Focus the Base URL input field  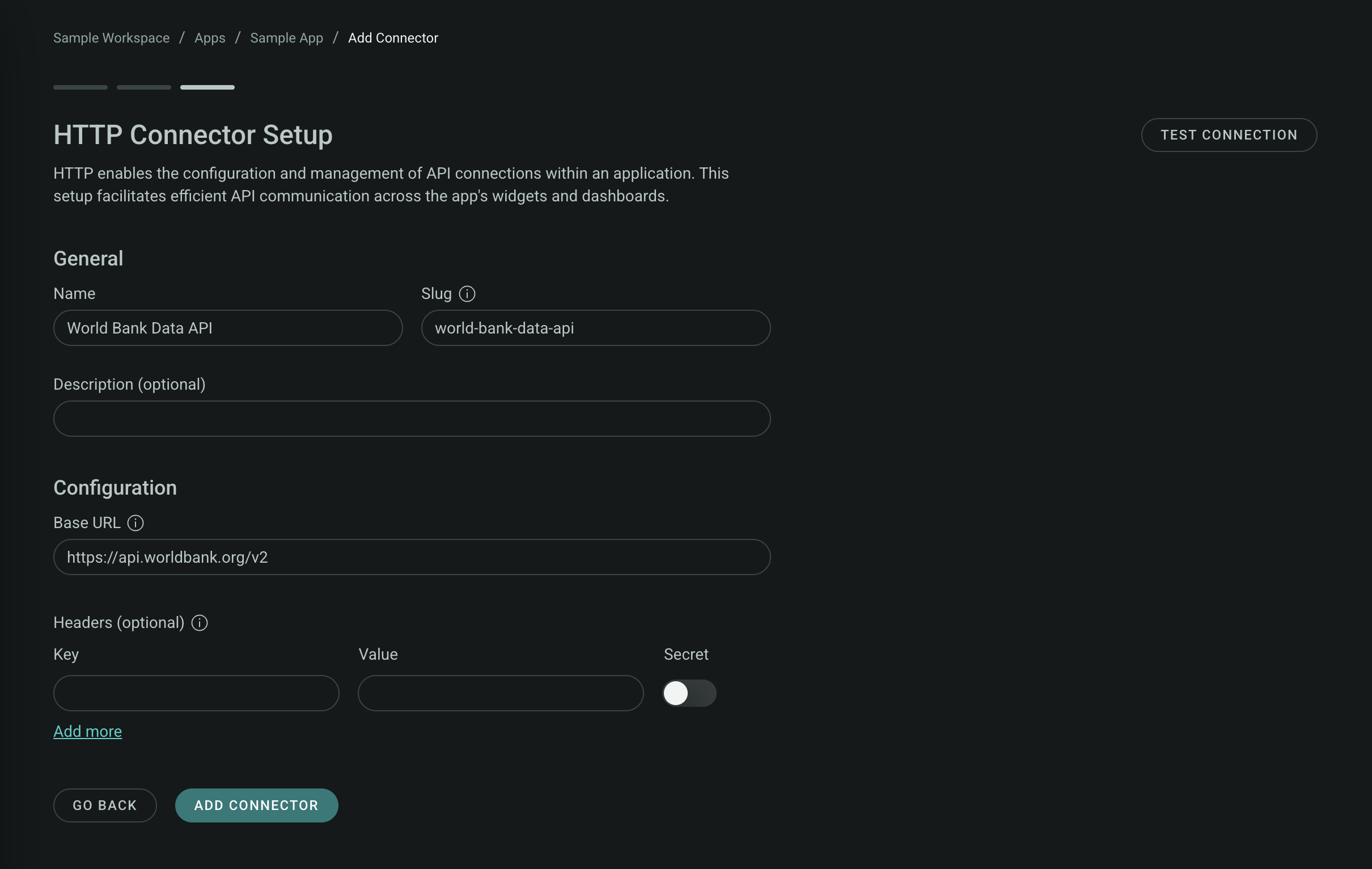click(x=412, y=557)
